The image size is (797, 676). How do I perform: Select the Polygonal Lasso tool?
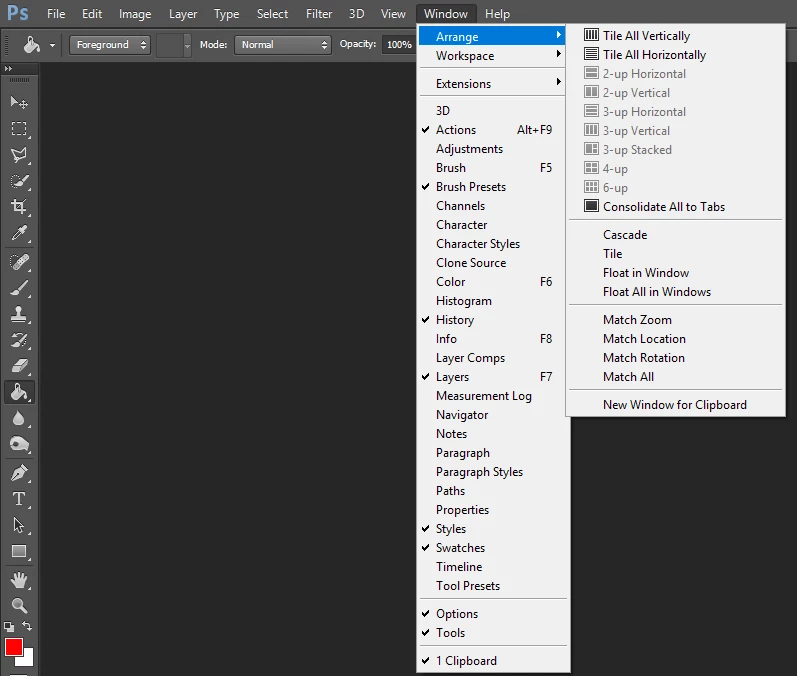coord(19,155)
